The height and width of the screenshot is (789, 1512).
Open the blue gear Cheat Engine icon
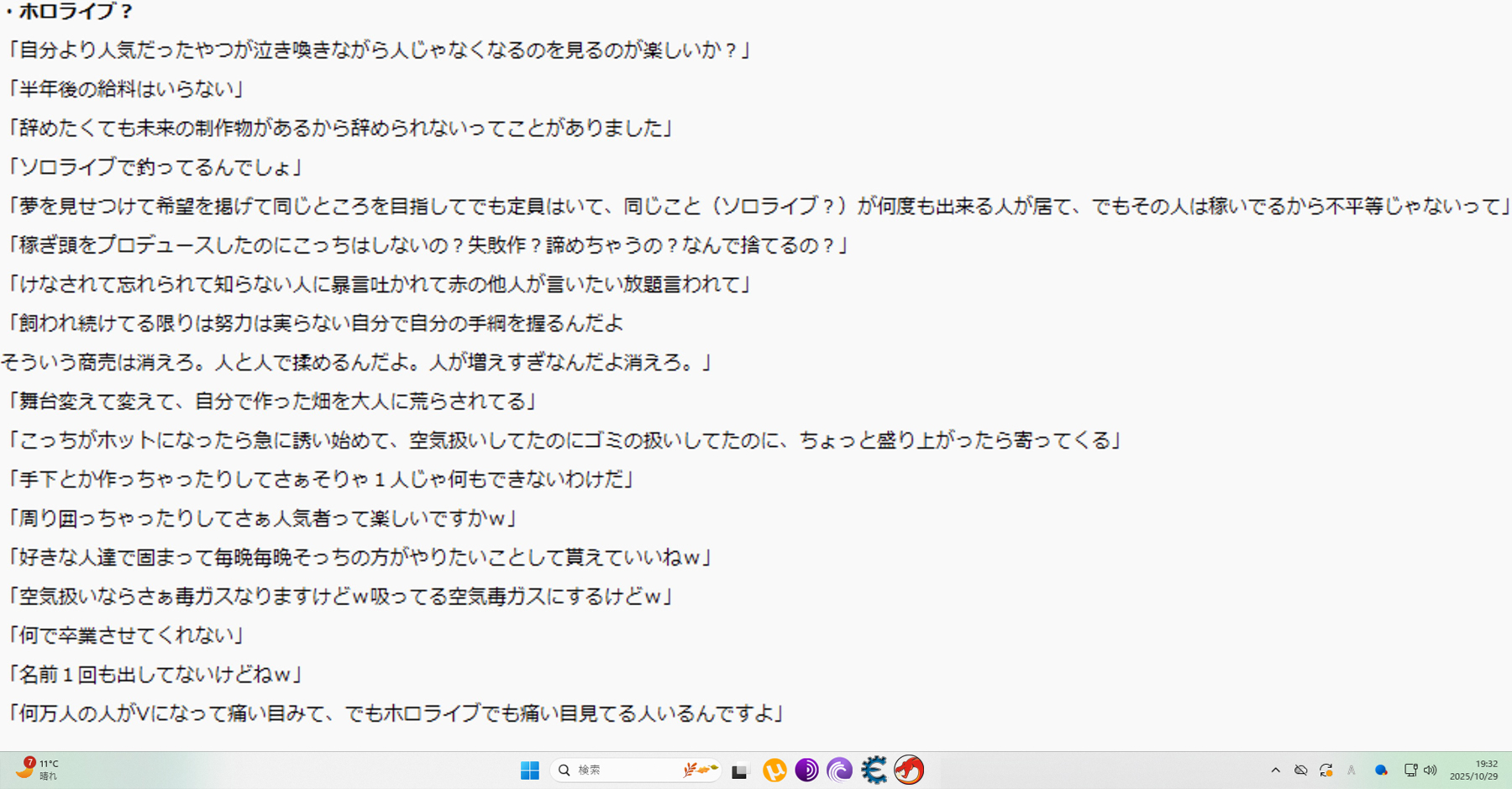pyautogui.click(x=874, y=770)
